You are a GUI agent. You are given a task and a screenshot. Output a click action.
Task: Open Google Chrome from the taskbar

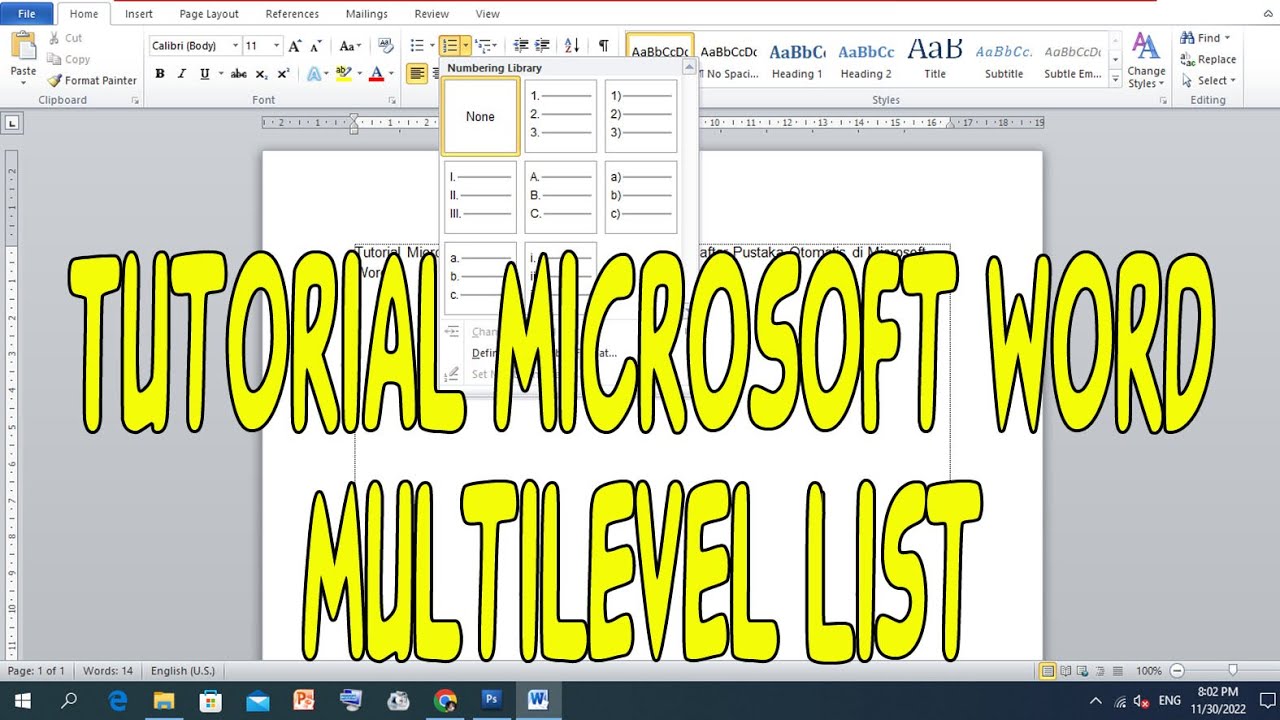(446, 700)
